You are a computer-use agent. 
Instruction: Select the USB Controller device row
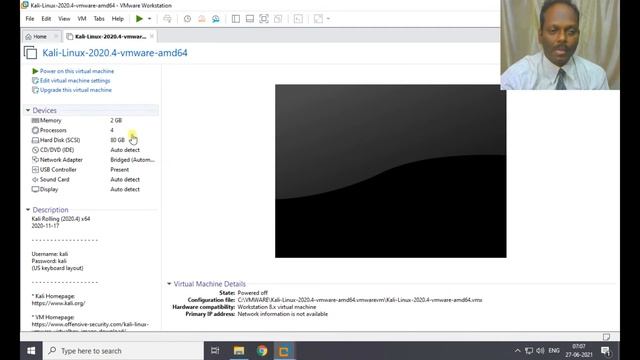coord(94,169)
